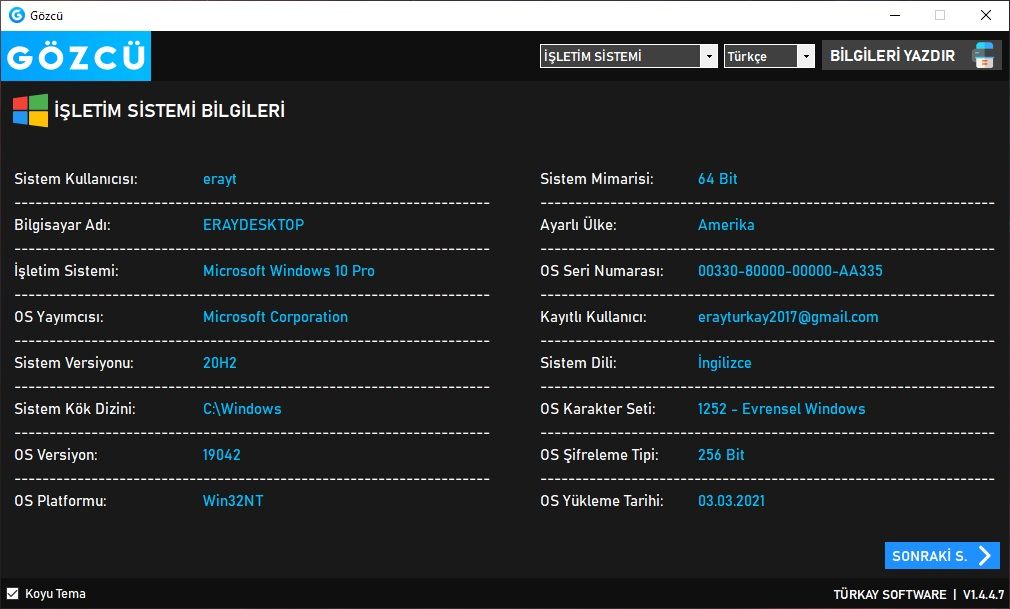This screenshot has width=1010, height=609.
Task: Expand the Türkçe dropdown arrow
Action: tap(806, 56)
